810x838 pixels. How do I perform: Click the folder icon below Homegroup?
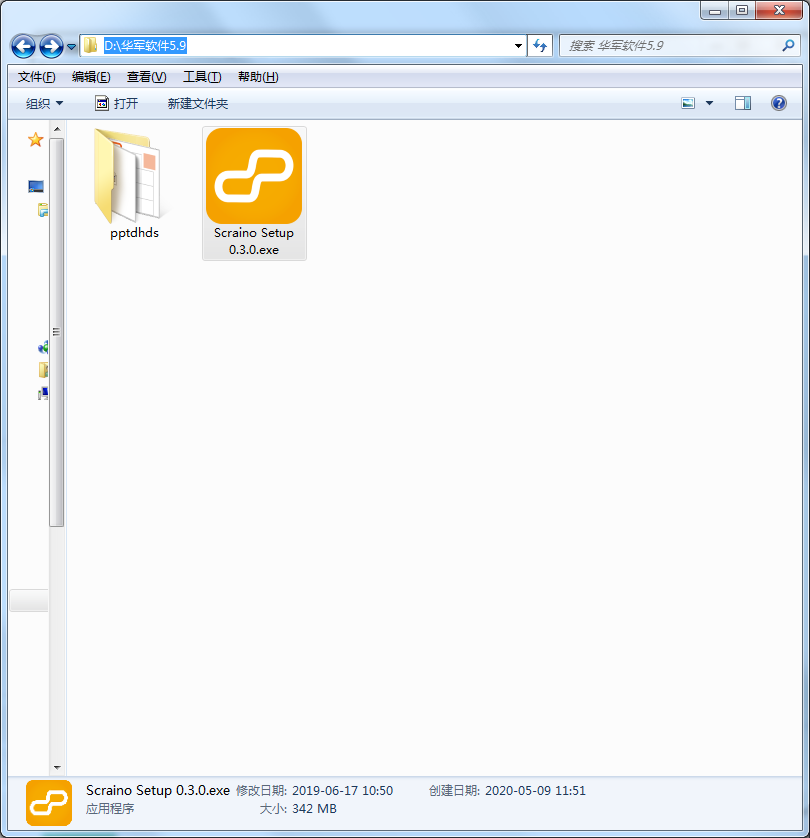pyautogui.click(x=43, y=370)
